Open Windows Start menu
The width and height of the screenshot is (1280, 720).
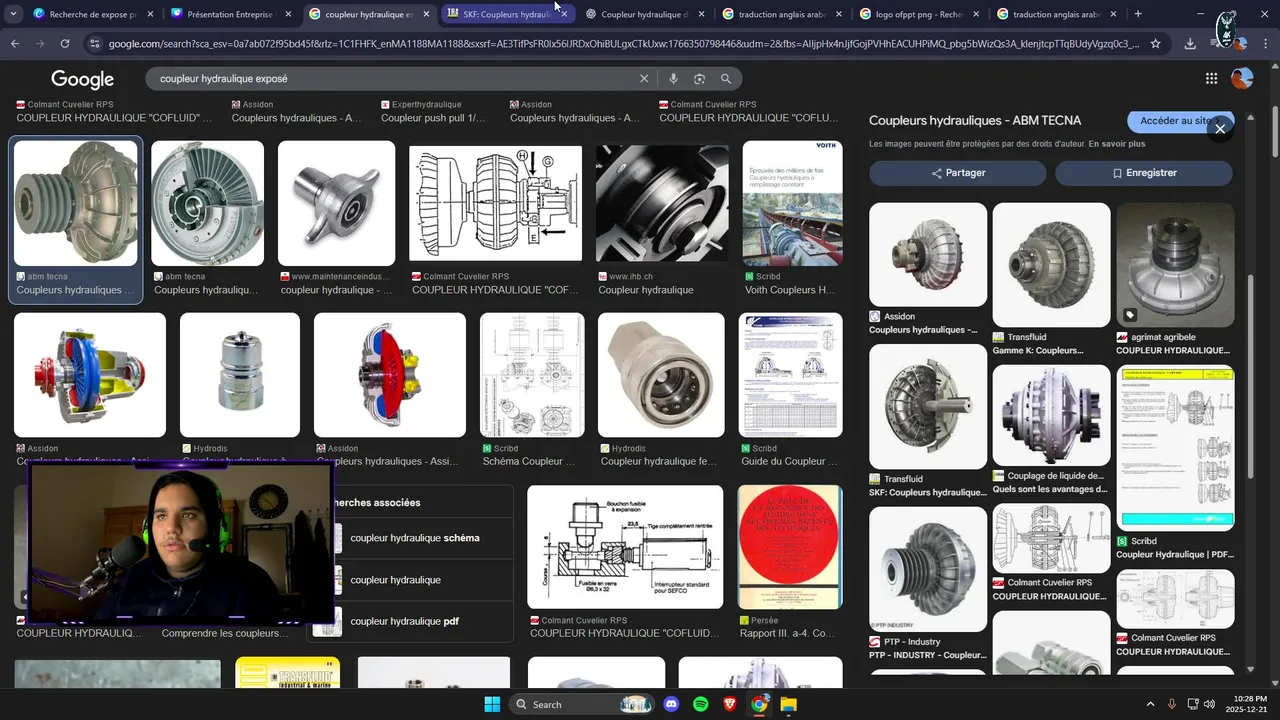[492, 704]
